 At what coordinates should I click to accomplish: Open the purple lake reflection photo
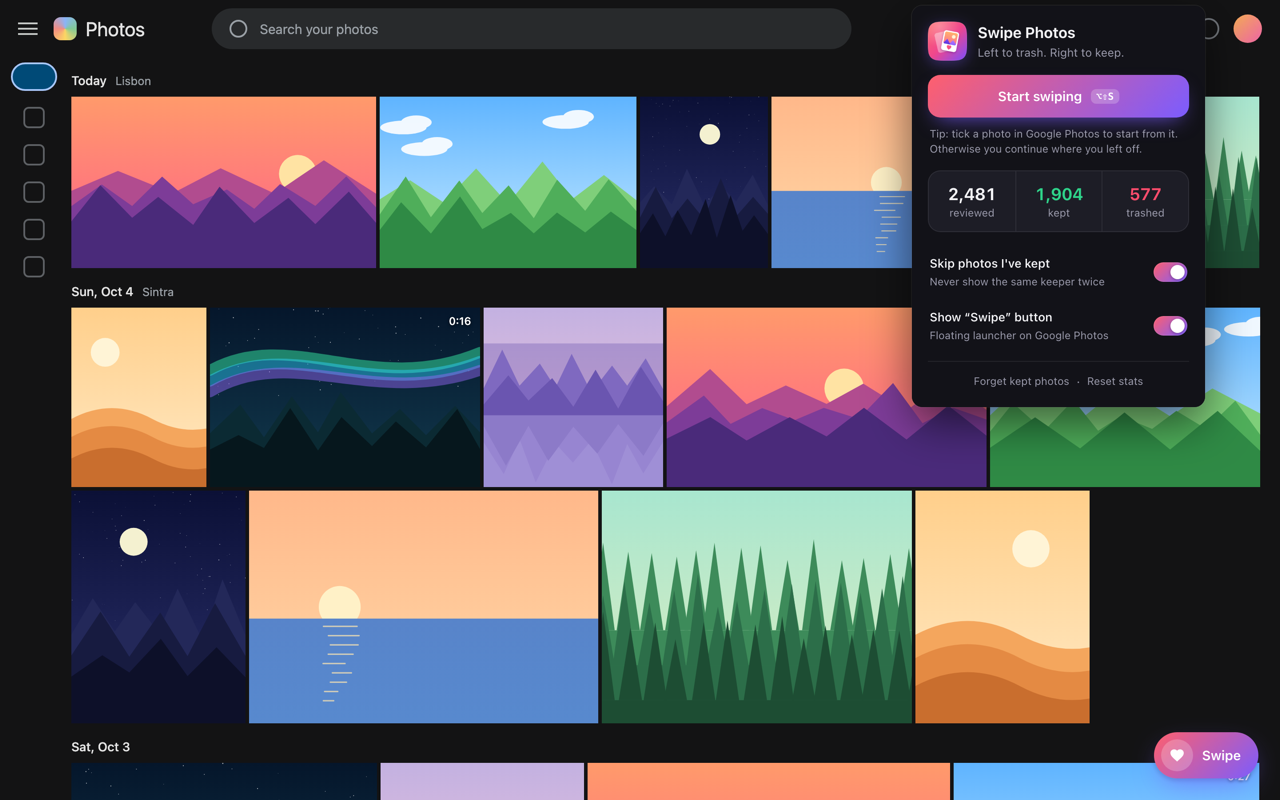(573, 397)
